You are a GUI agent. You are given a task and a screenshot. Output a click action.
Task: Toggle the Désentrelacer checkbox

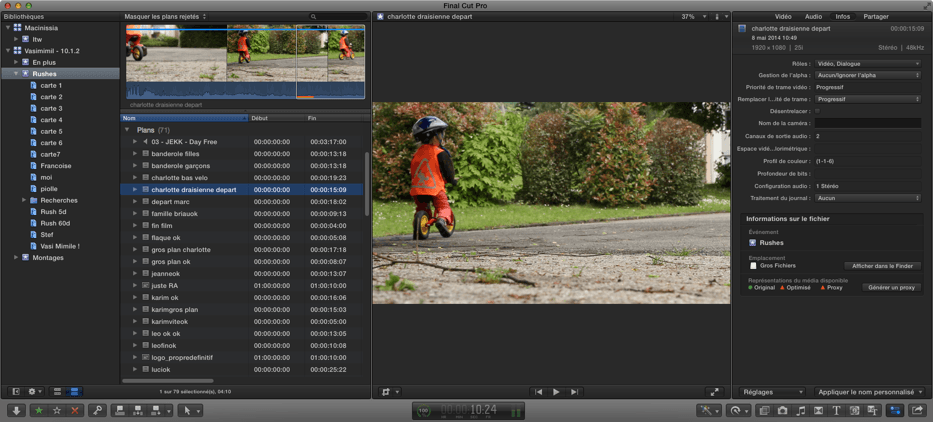coord(817,111)
